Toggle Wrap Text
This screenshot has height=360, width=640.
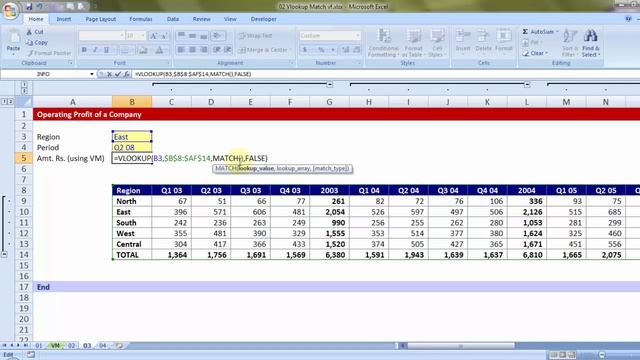[x=256, y=36]
